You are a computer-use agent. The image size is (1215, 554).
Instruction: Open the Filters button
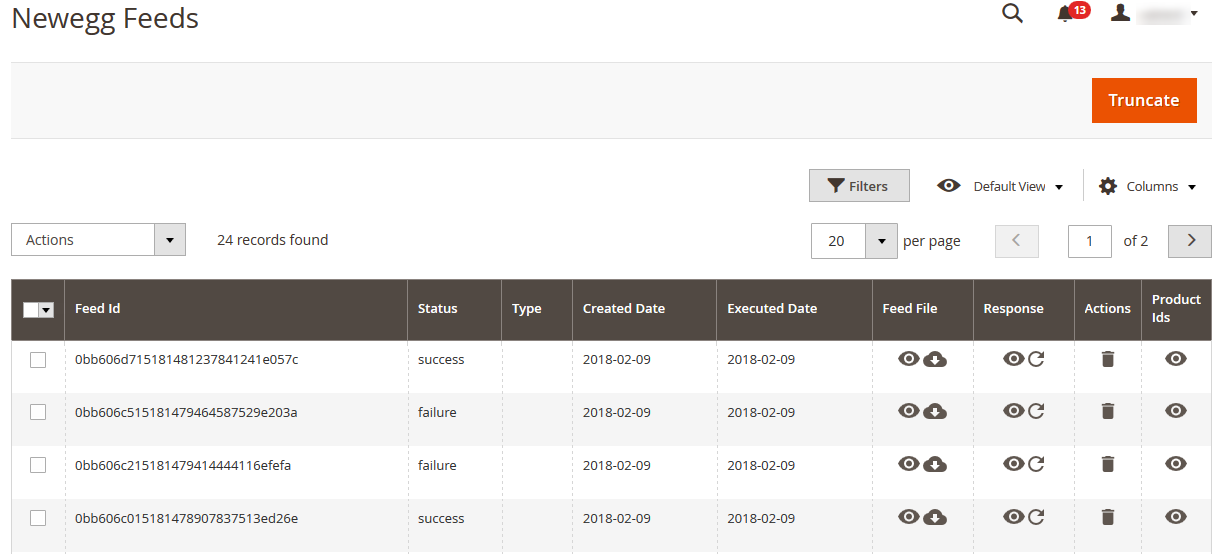tap(859, 186)
